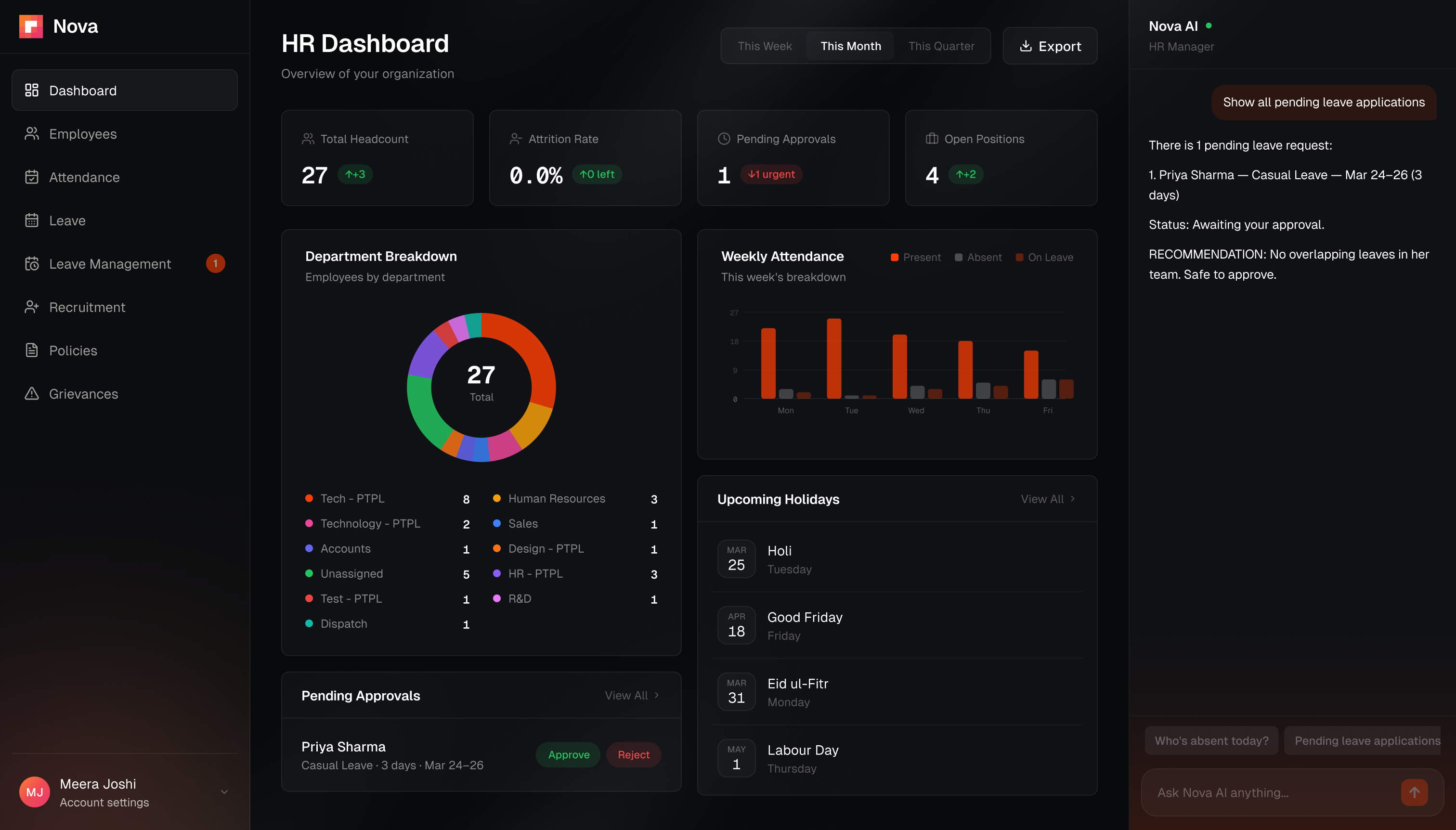Toggle the Absent legend in Weekly Attendance
Screen dimensions: 1456x830
pyautogui.click(x=978, y=258)
